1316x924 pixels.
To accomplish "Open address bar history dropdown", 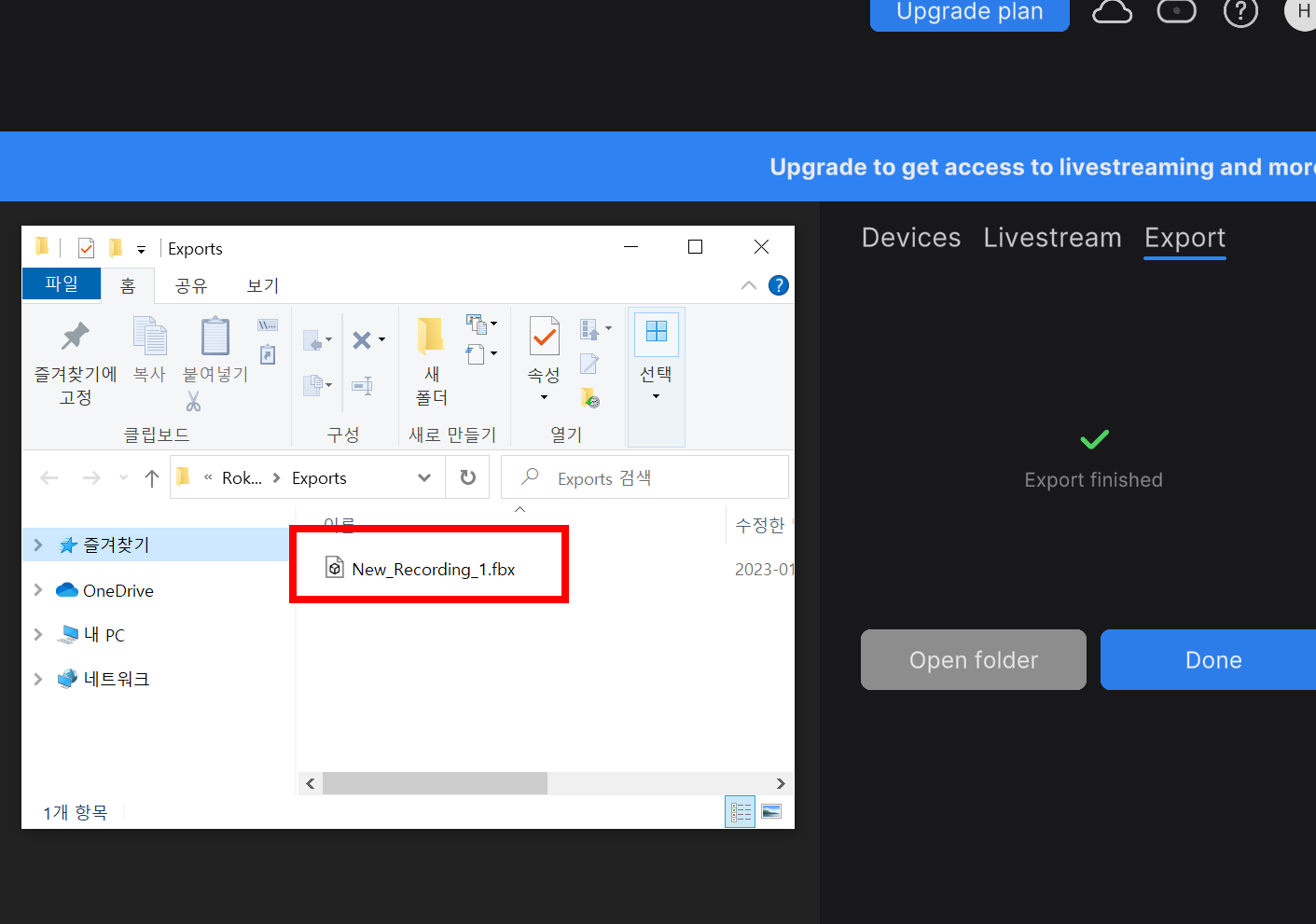I will pos(424,478).
